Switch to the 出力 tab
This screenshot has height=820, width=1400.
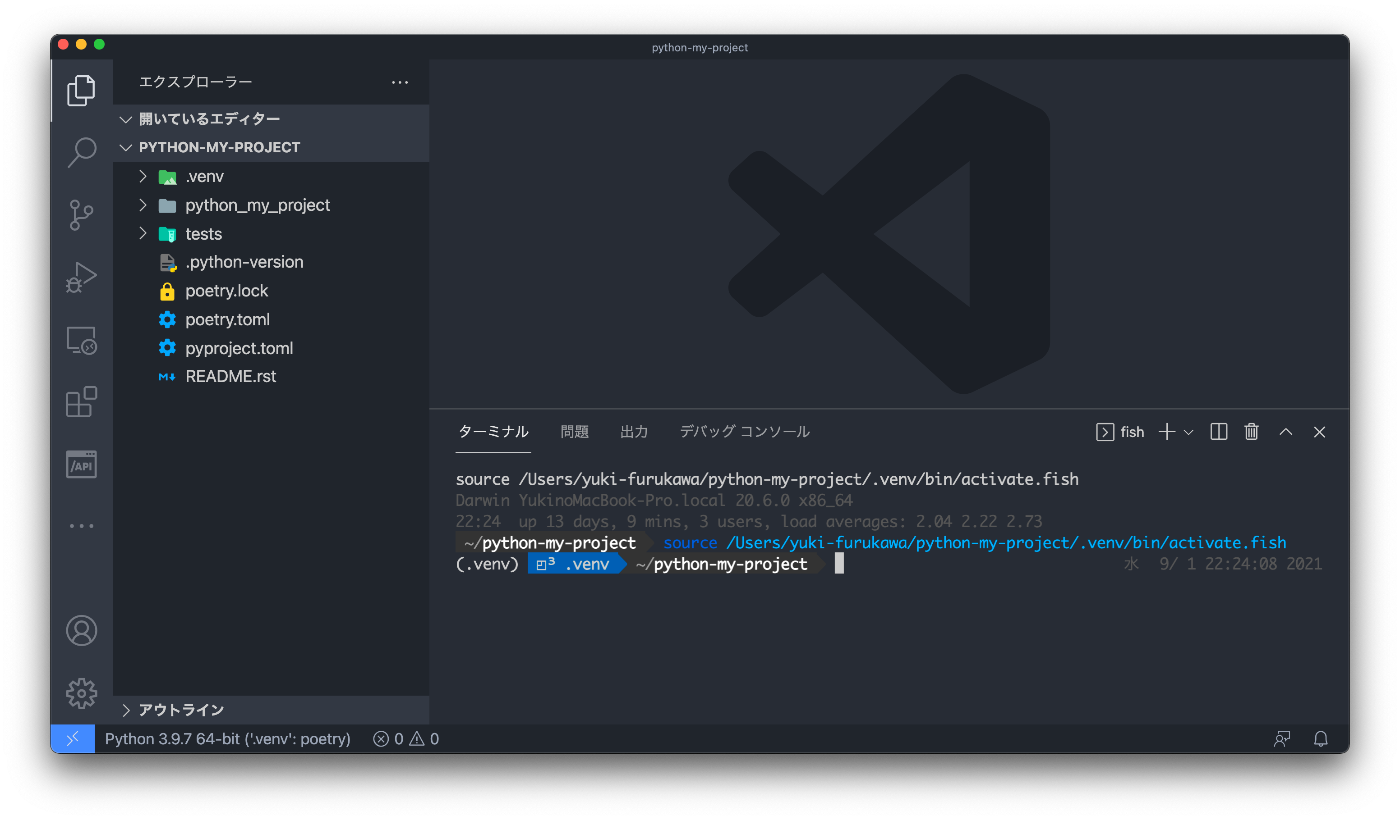point(634,432)
